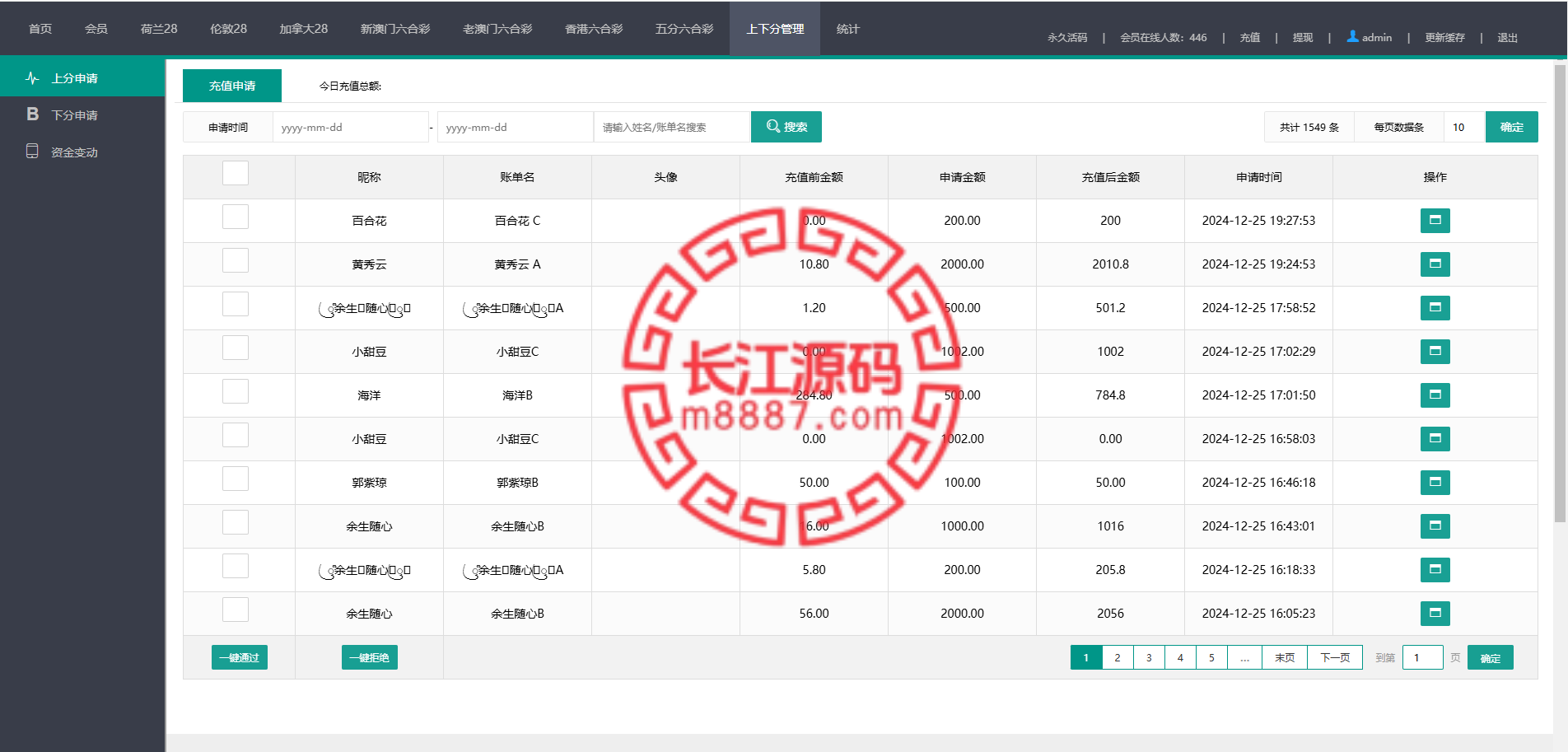Focus the rows-per-page input showing 10
Viewport: 1568px width, 752px height.
coord(1464,127)
